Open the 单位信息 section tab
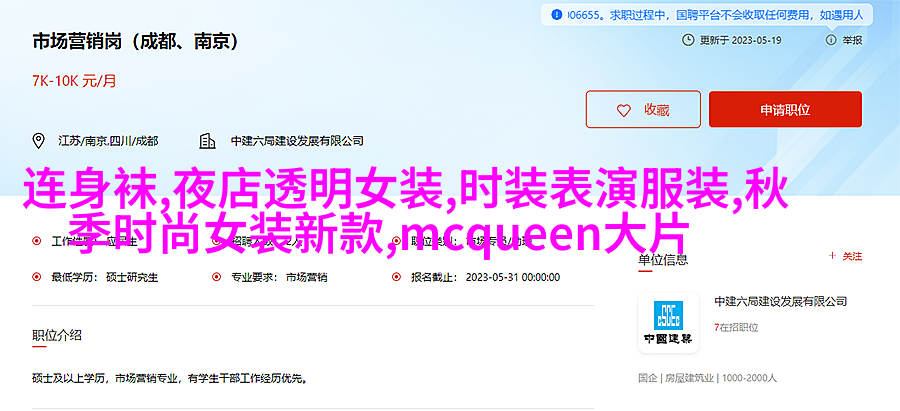This screenshot has height=411, width=900. (x=663, y=259)
